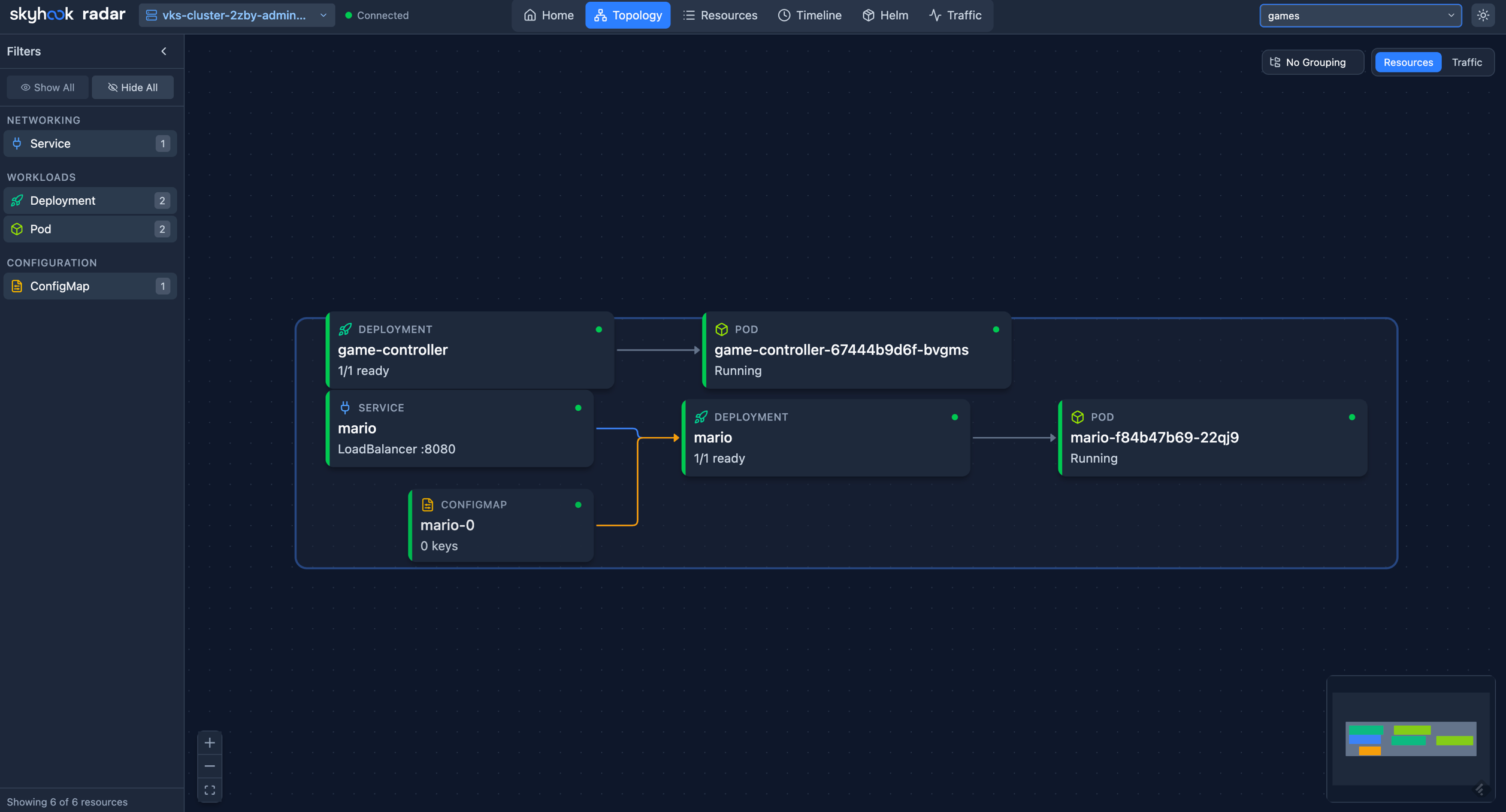The height and width of the screenshot is (812, 1506).
Task: Open the Timeline tab
Action: pos(810,16)
